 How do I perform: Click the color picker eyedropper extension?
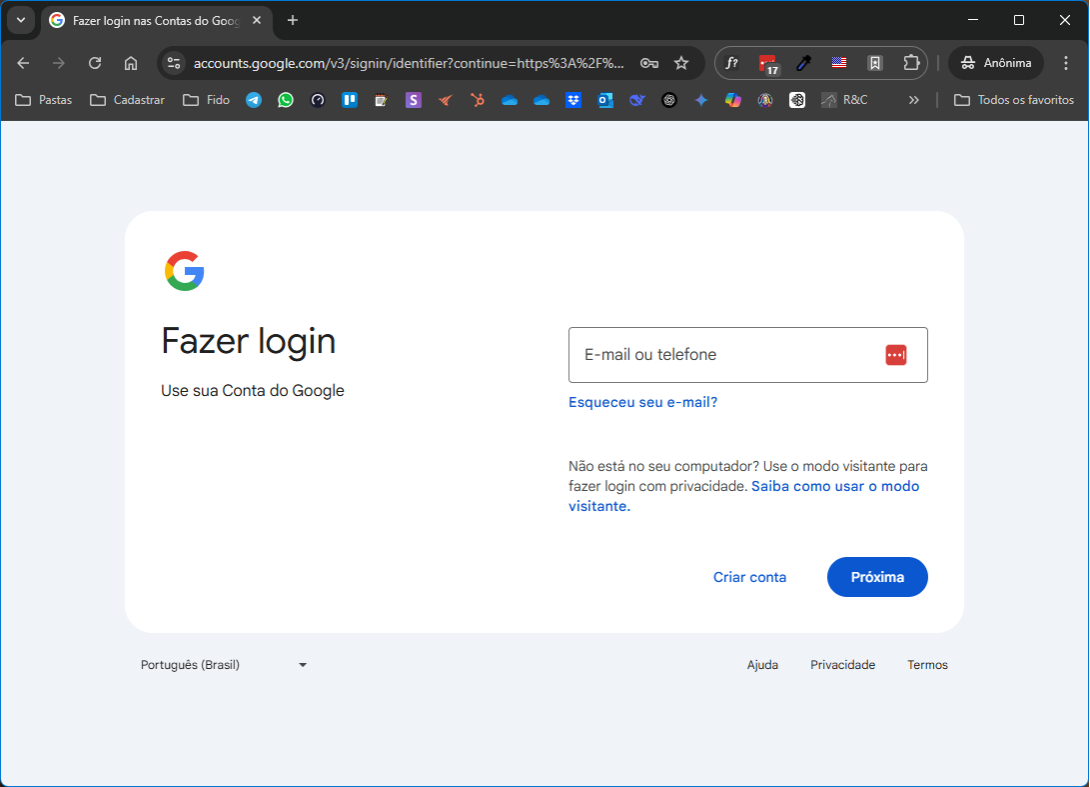coord(803,63)
